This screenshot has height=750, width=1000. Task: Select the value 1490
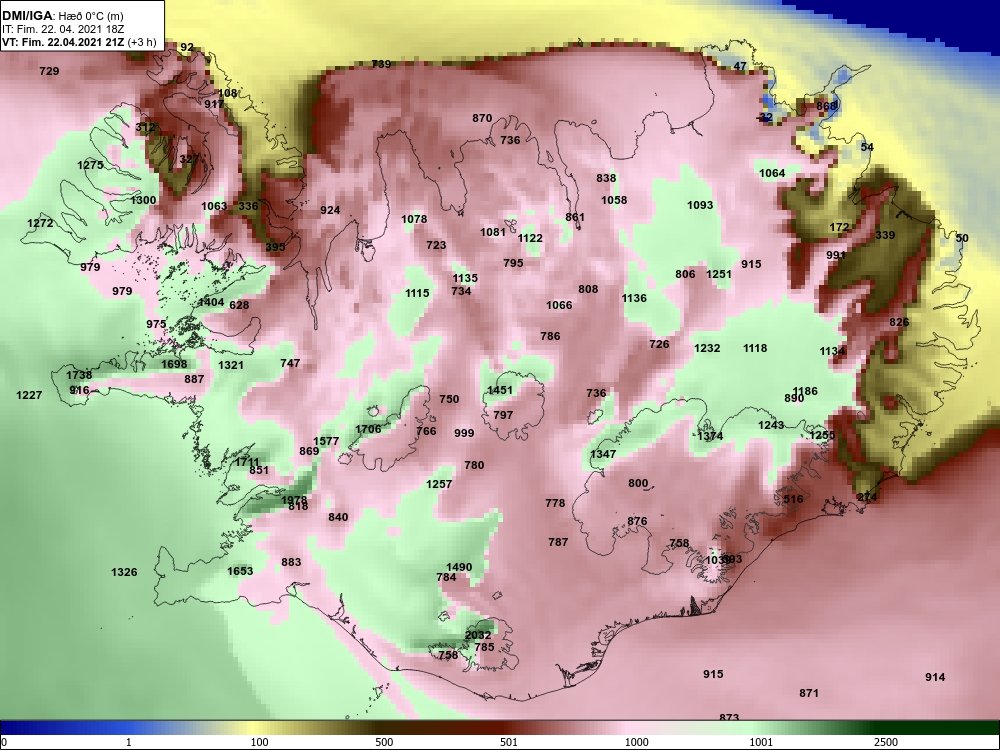click(459, 567)
